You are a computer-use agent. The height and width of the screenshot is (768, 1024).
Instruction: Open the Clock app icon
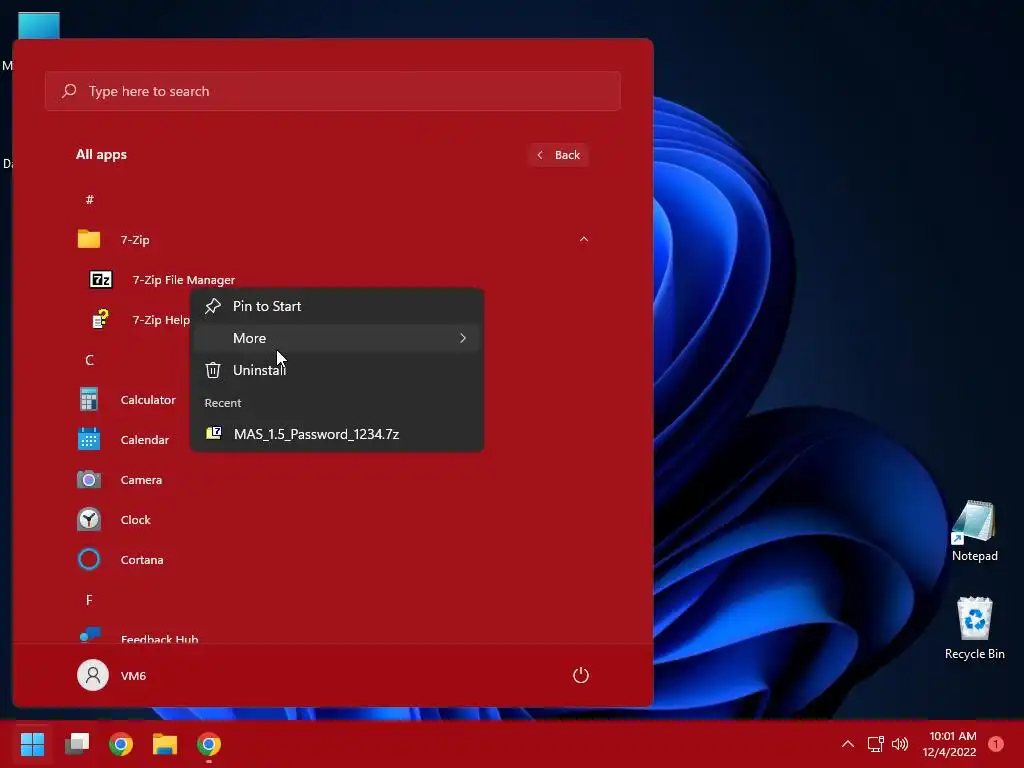89,519
